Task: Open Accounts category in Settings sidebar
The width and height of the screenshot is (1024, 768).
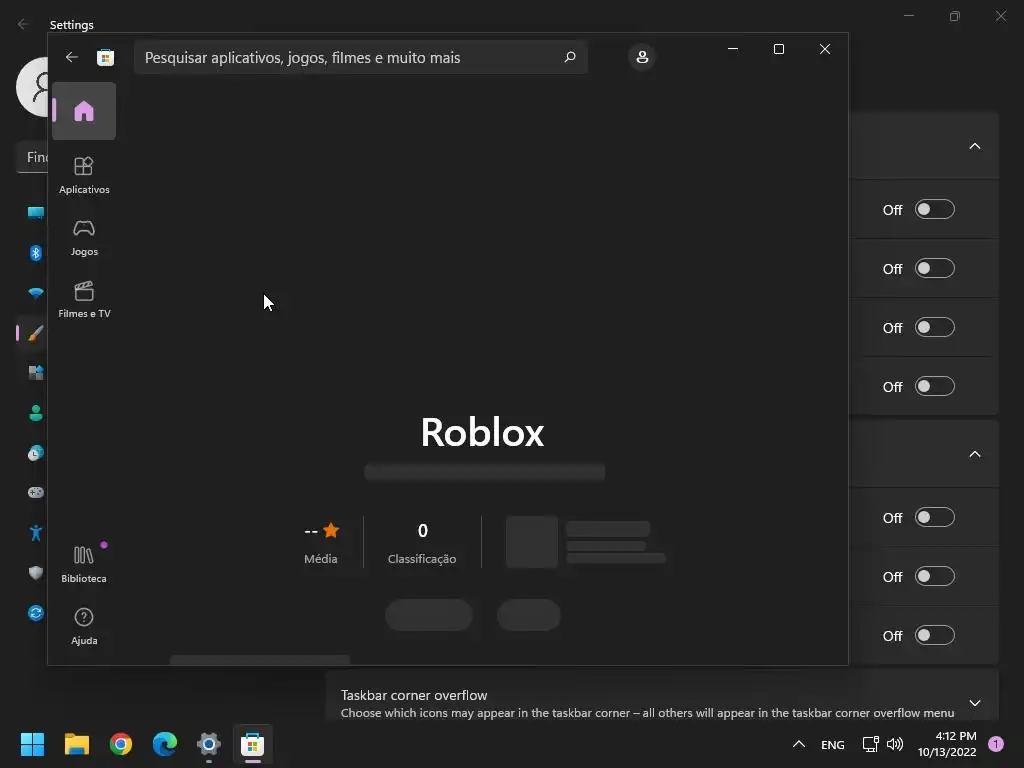Action: [35, 413]
